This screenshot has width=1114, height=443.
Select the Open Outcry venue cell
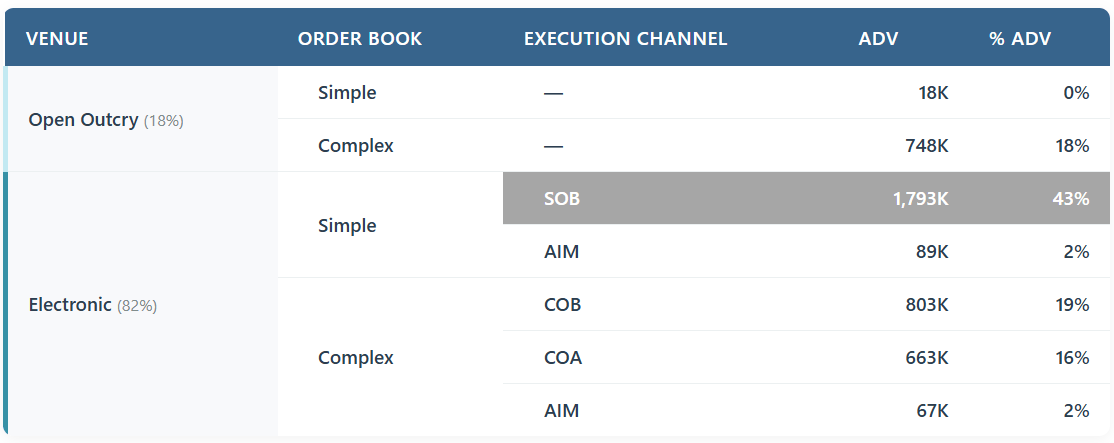(141, 119)
